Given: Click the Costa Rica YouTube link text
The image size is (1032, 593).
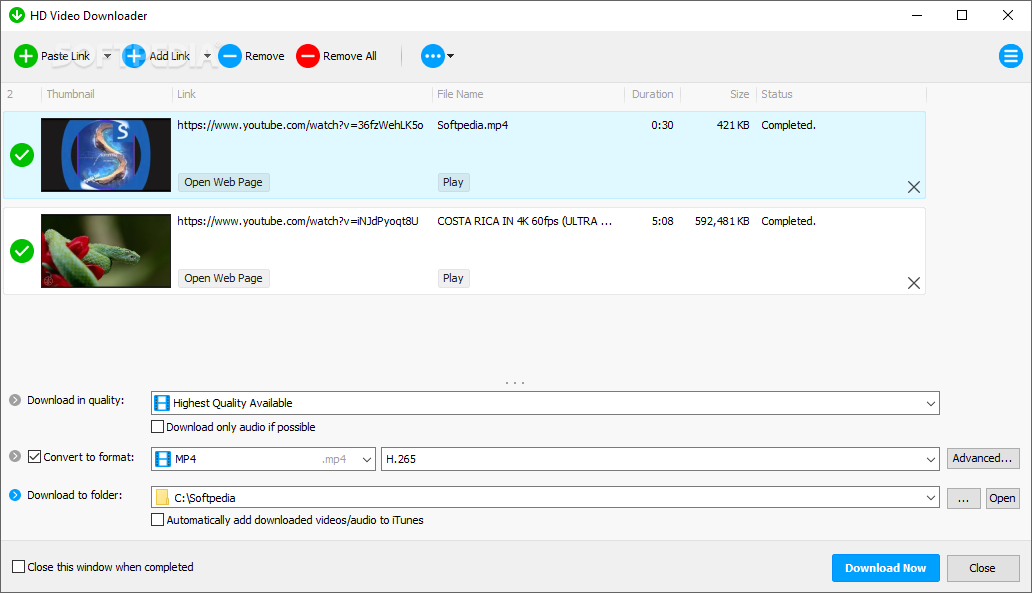Looking at the screenshot, I should coord(297,221).
